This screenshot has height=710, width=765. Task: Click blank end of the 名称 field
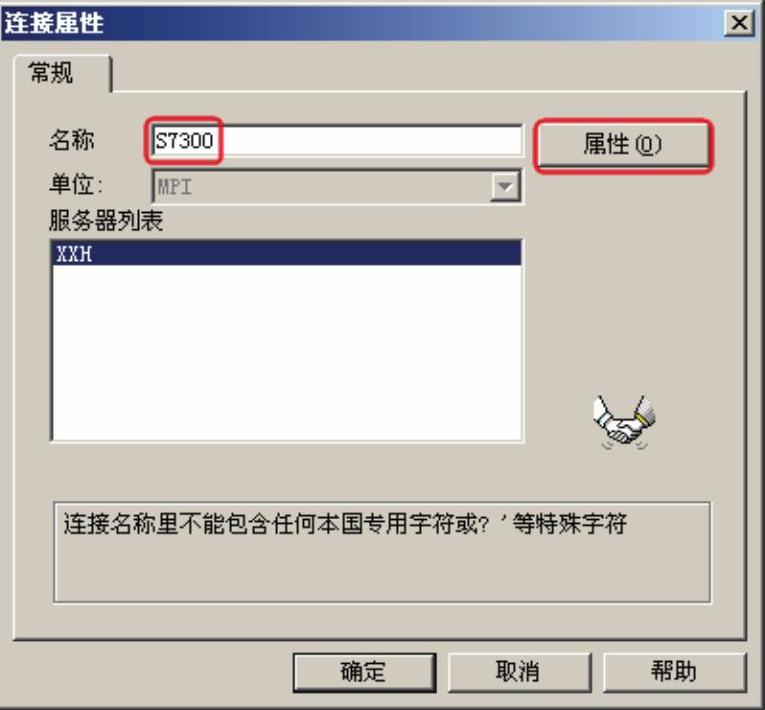coord(371,141)
